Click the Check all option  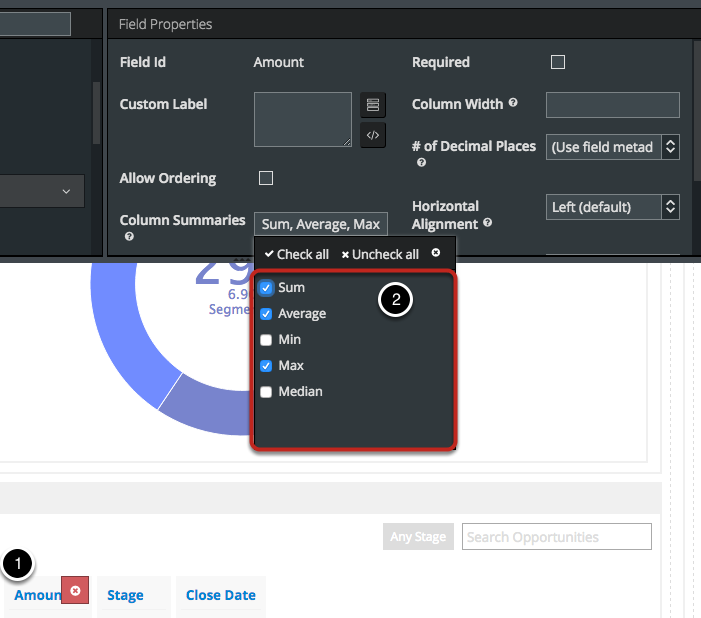point(296,254)
